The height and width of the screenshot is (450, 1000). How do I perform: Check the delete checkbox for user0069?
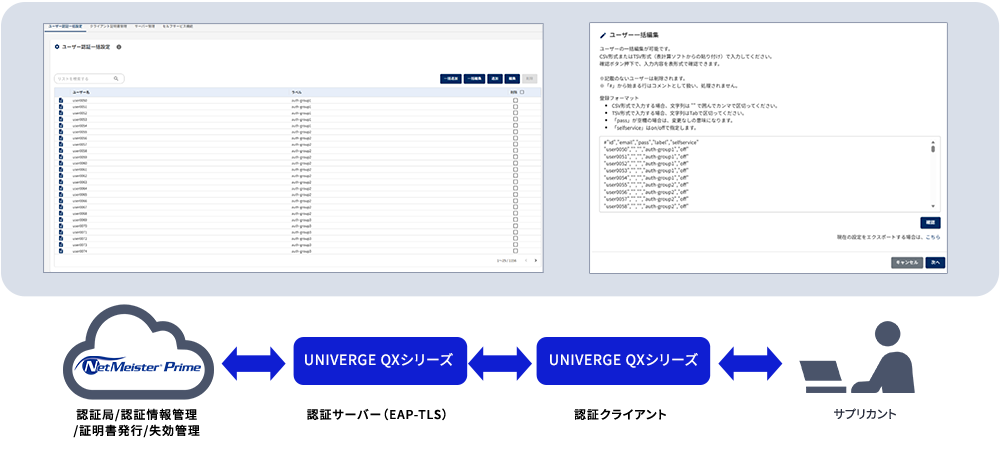[x=515, y=220]
